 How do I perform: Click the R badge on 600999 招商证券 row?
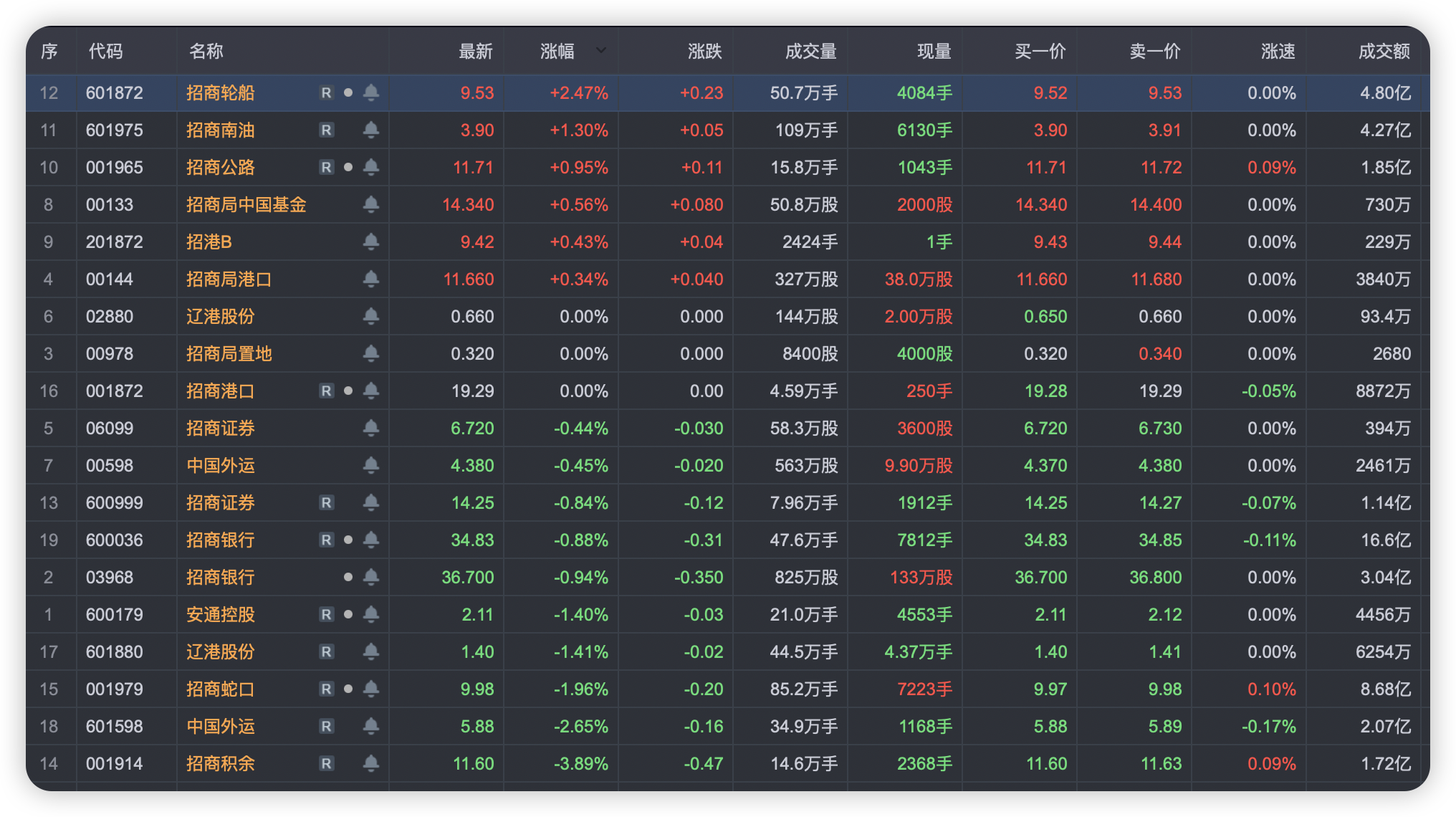[x=327, y=502]
